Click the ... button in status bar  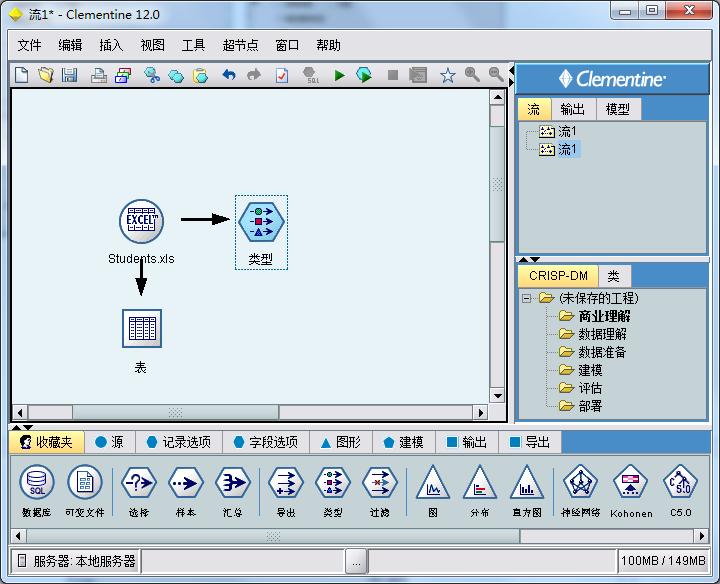[x=356, y=561]
